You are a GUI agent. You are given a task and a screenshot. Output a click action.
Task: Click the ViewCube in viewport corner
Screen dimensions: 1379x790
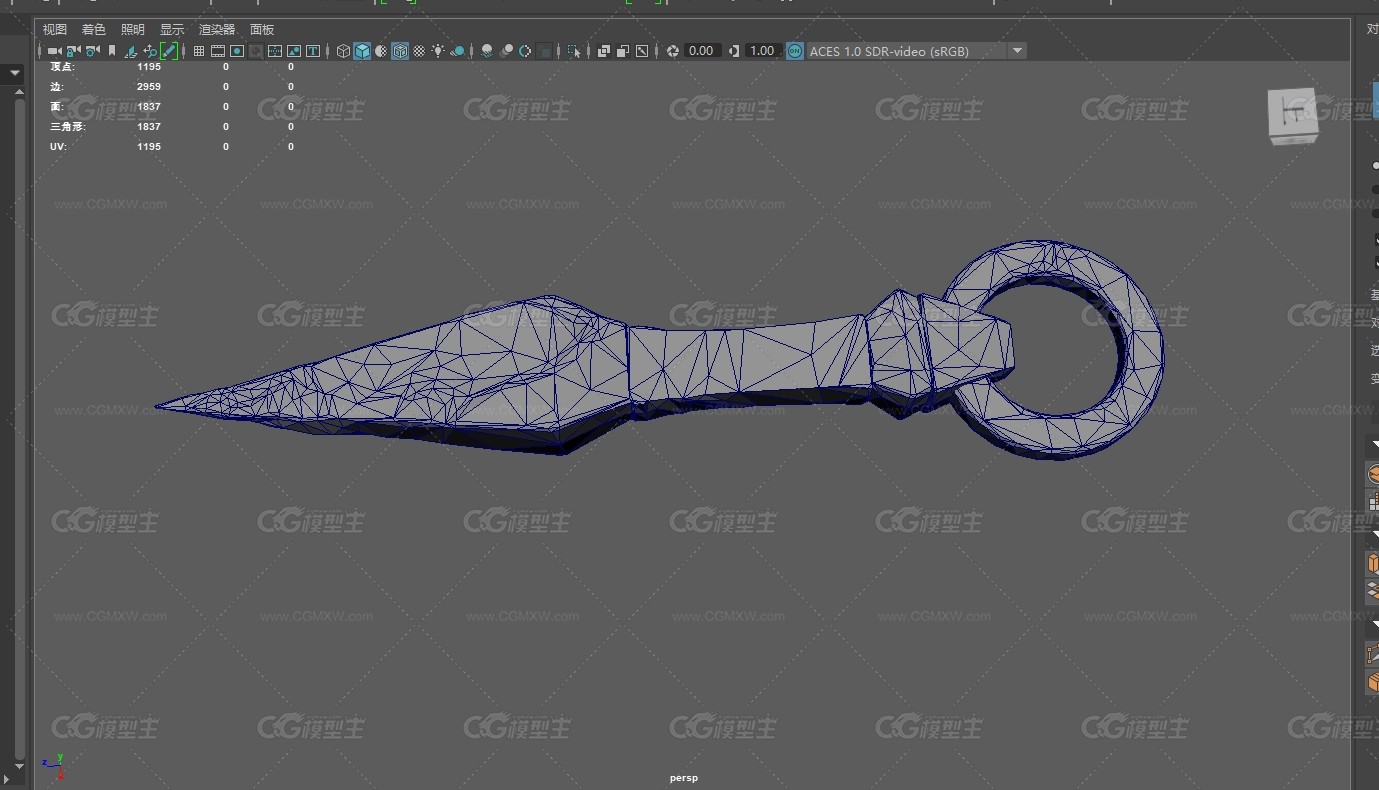[x=1293, y=116]
